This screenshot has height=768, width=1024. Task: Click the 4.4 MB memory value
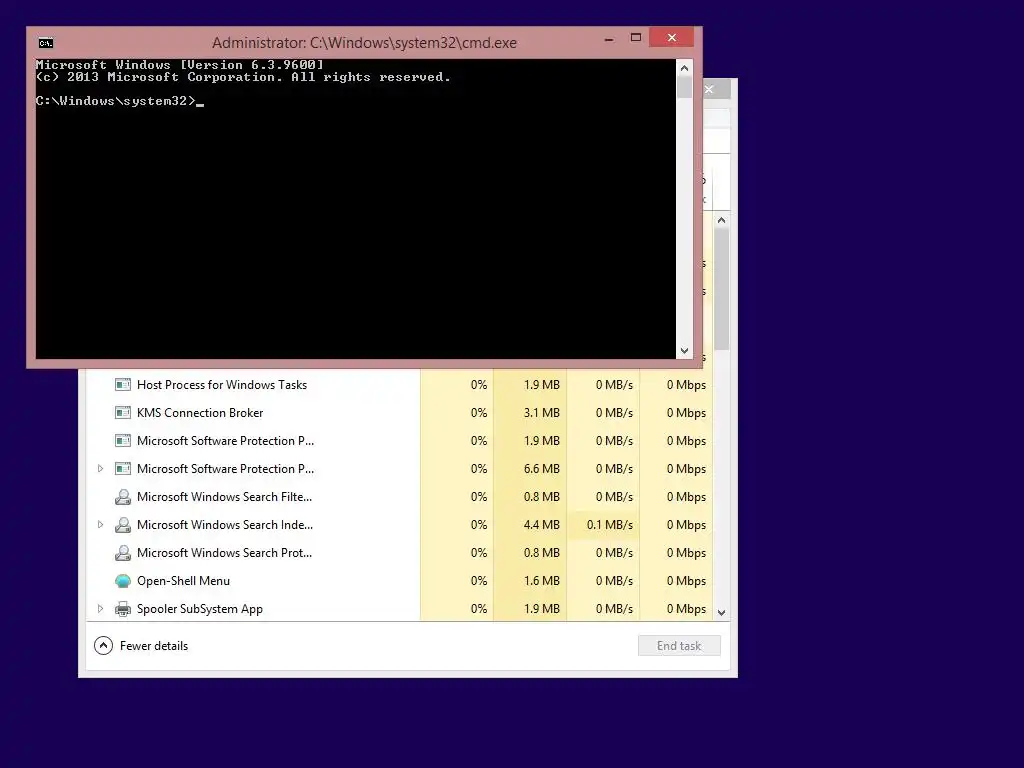point(541,525)
